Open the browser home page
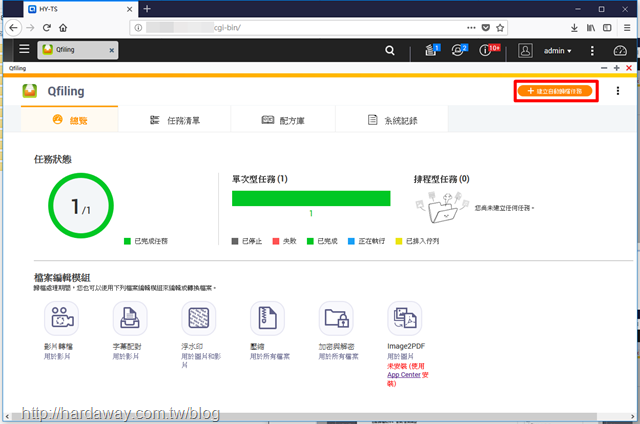The width and height of the screenshot is (640, 424). coord(63,28)
